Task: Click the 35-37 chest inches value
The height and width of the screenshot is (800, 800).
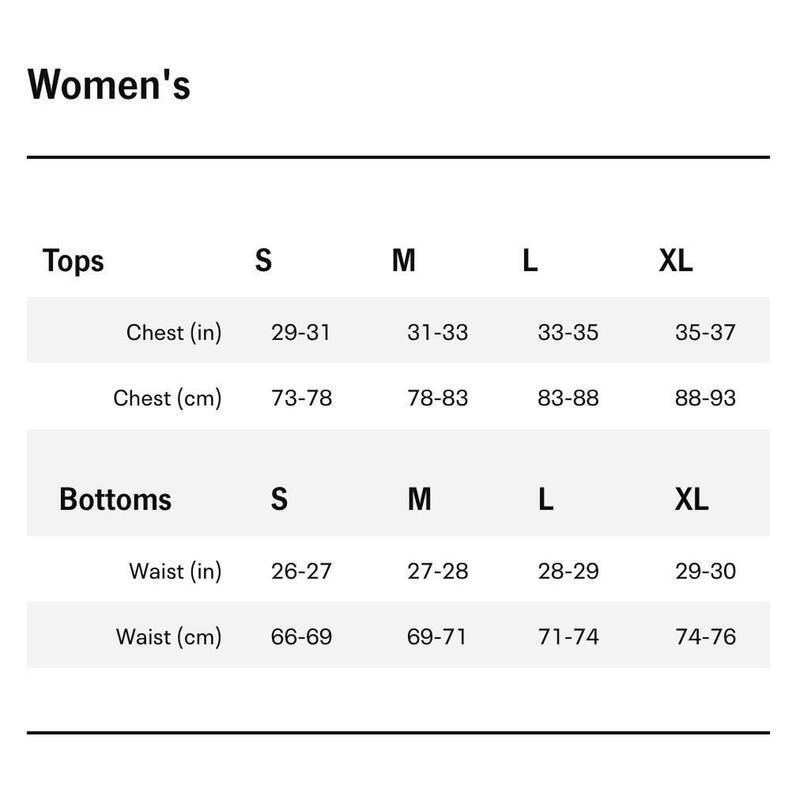Action: click(705, 333)
